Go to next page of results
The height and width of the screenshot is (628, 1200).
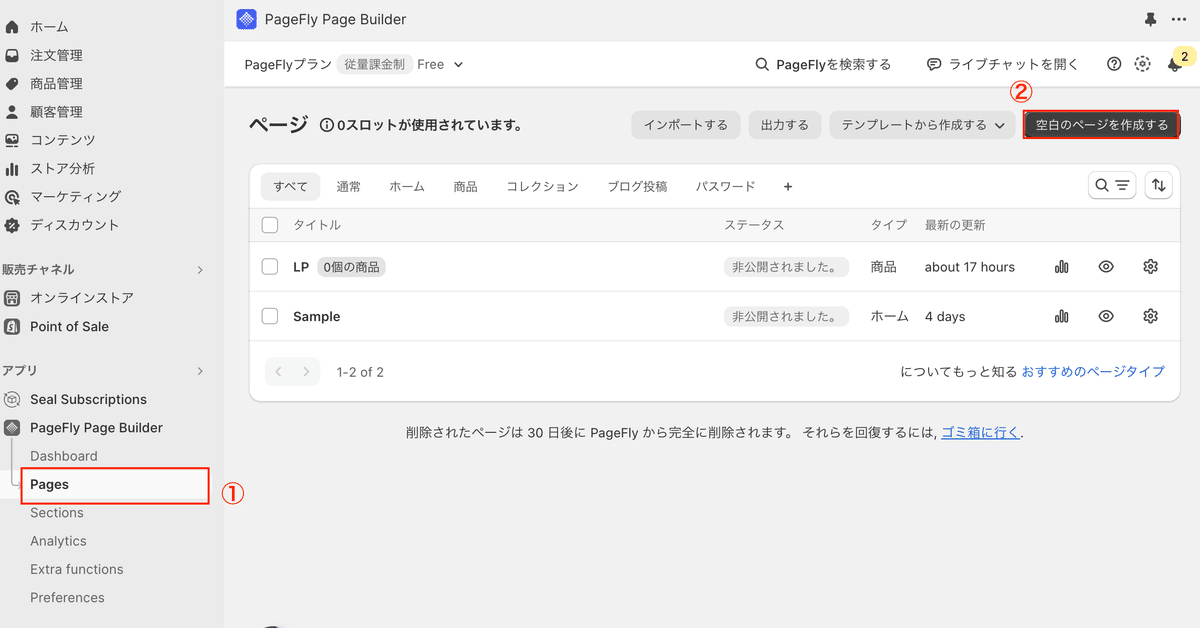tap(306, 372)
